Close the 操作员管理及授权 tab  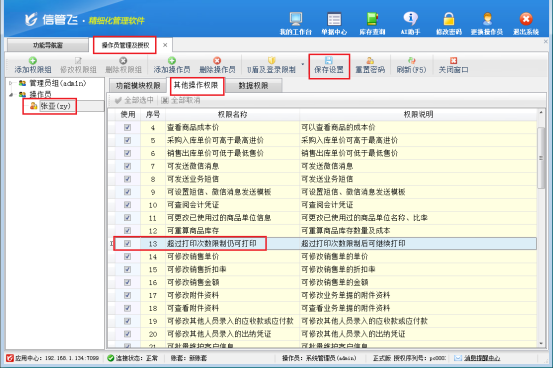[x=165, y=45]
